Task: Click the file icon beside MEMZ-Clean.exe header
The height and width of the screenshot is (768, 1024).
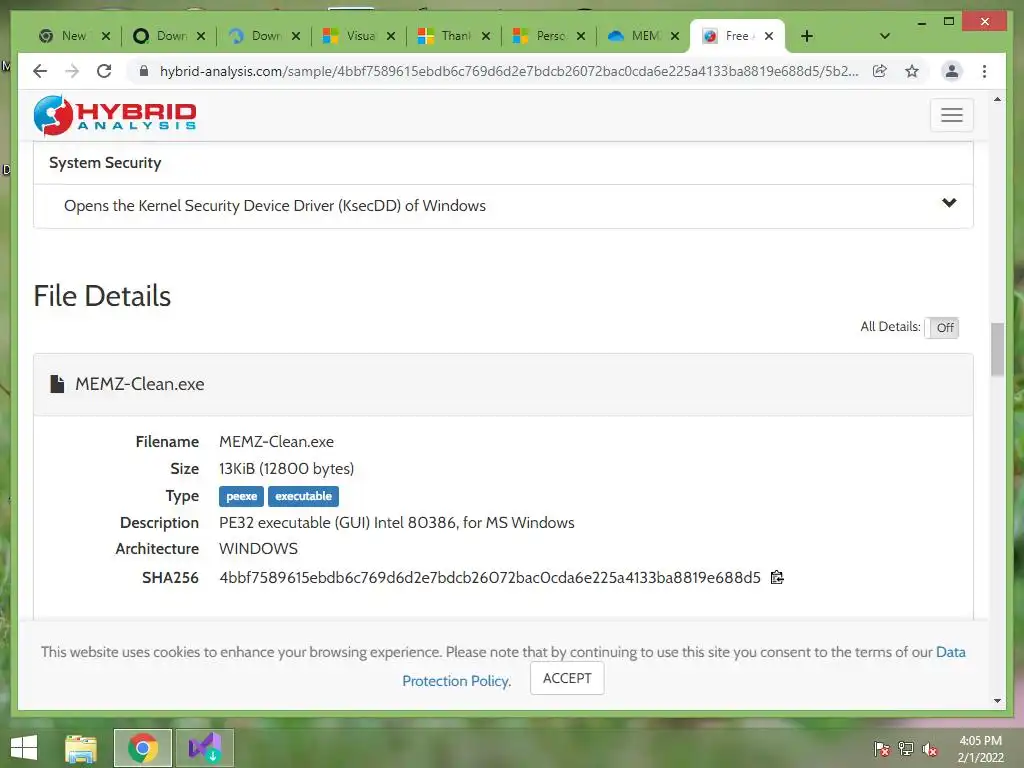Action: click(x=57, y=384)
